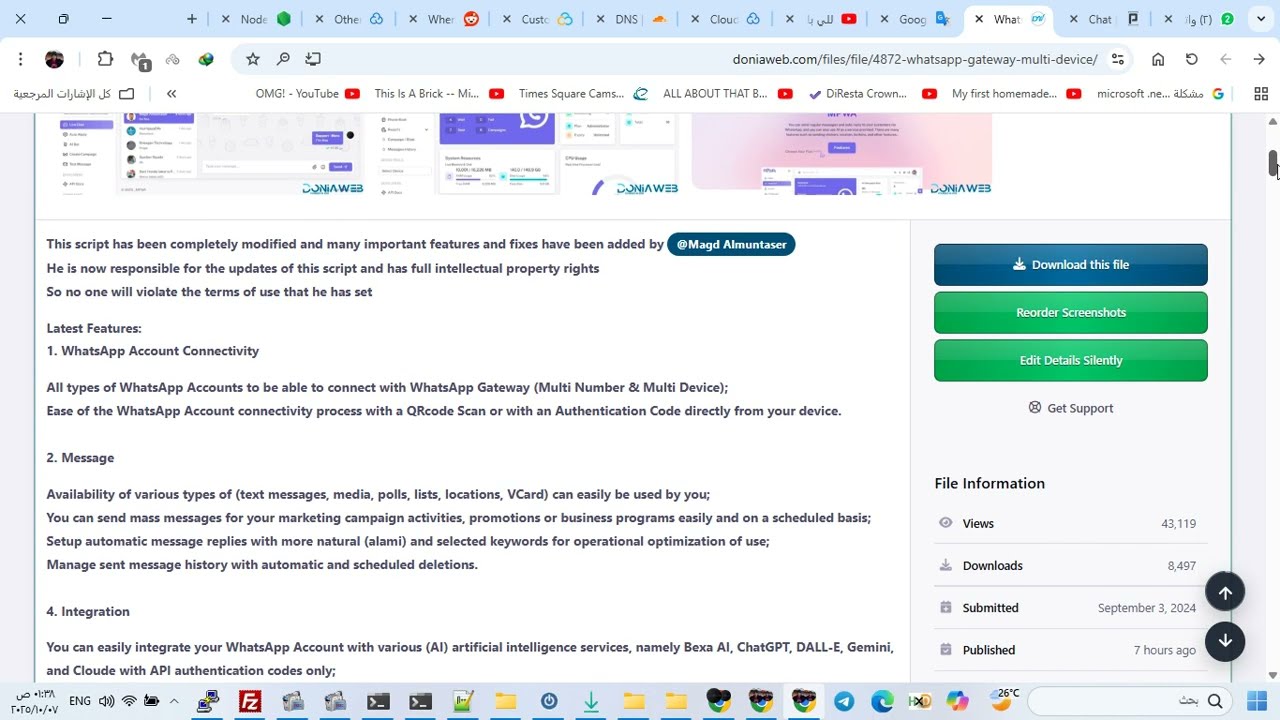This screenshot has height=720, width=1280.
Task: Open the @Magd Almuntaser profile mention
Action: 731,244
